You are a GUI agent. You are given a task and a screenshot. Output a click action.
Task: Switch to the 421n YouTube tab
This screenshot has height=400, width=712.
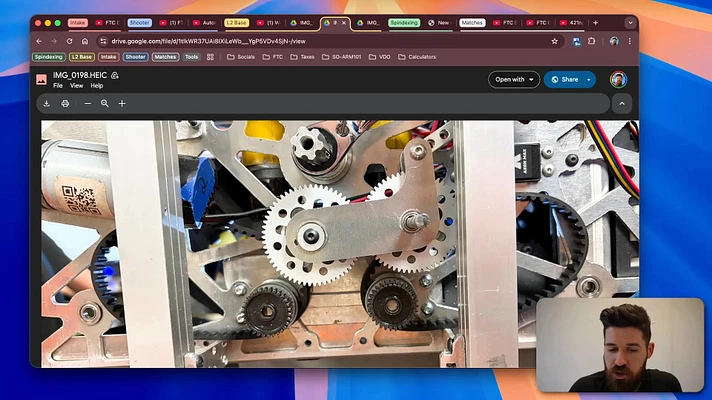(x=572, y=23)
